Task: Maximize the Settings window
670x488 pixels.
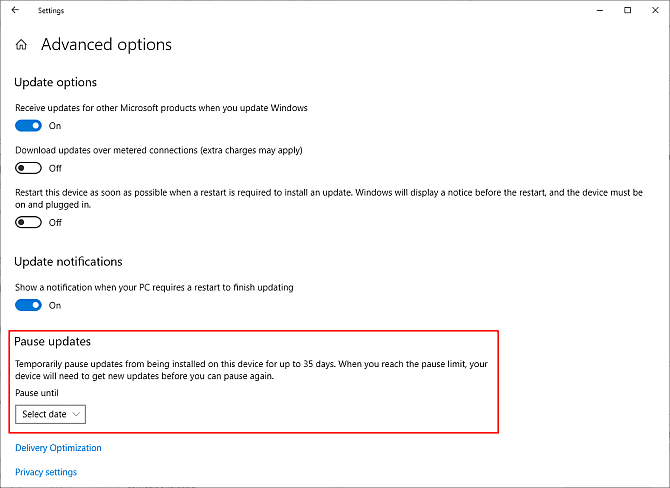Action: click(627, 10)
